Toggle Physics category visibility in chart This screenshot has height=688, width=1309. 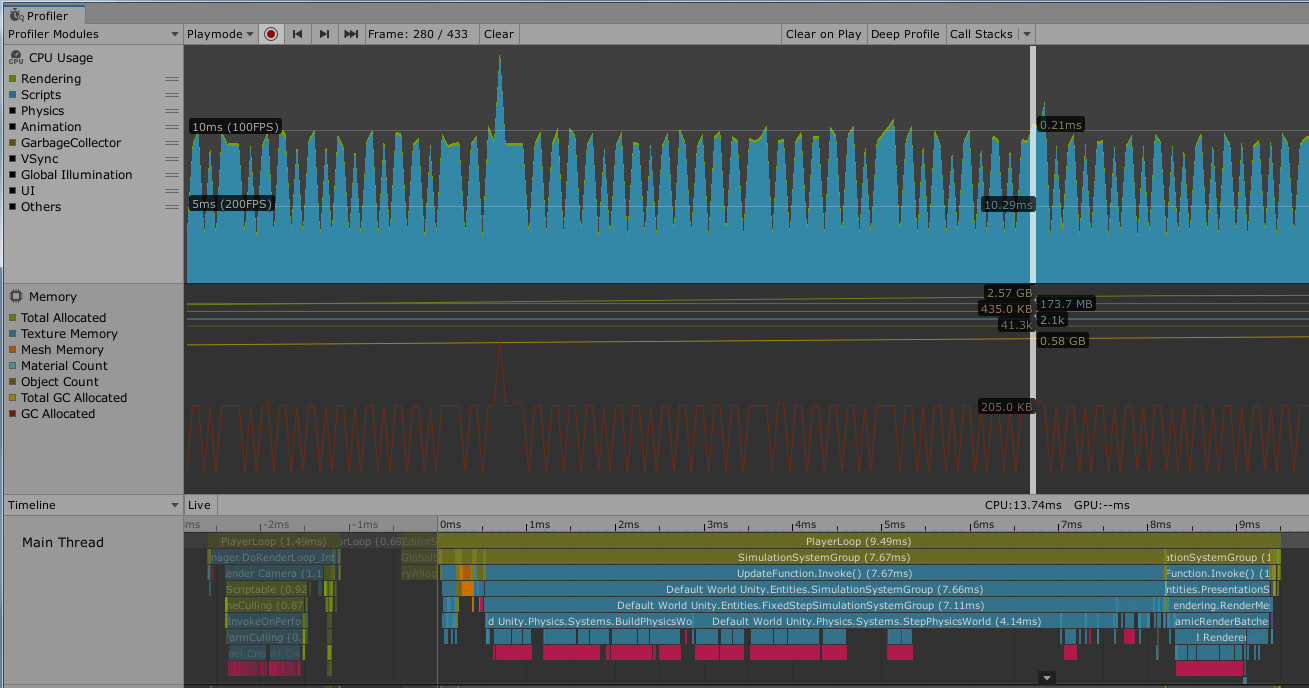point(13,111)
